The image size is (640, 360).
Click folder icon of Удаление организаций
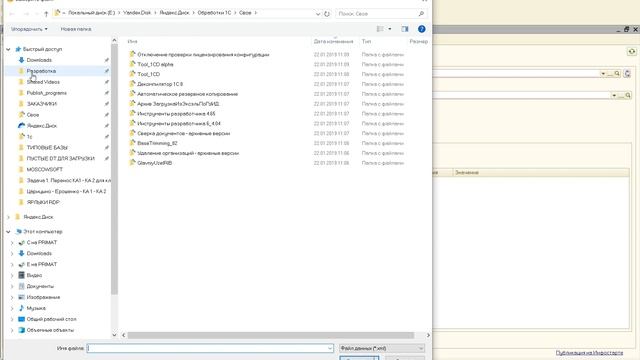point(132,153)
